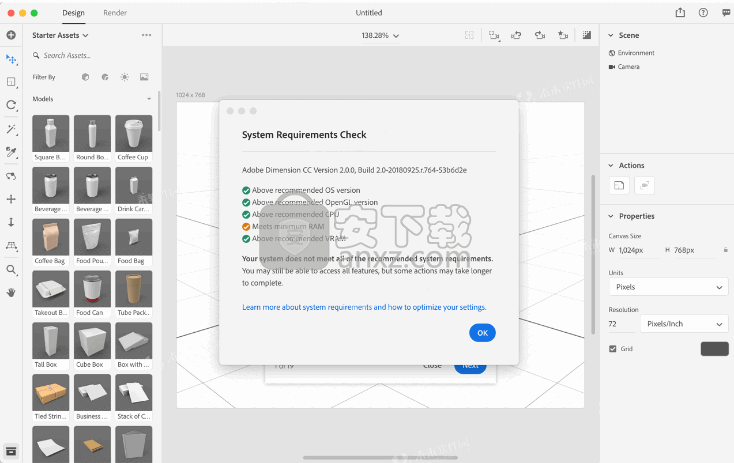
Task: Select Environment in the Scene panel
Action: [631, 53]
